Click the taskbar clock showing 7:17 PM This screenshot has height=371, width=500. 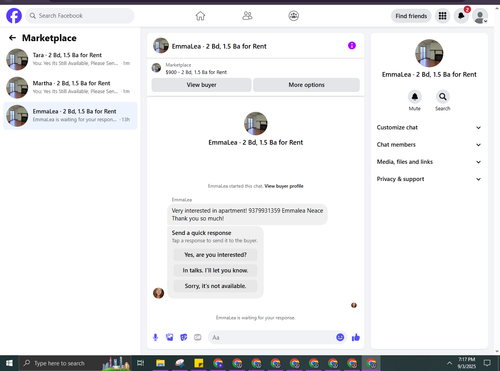click(x=466, y=363)
